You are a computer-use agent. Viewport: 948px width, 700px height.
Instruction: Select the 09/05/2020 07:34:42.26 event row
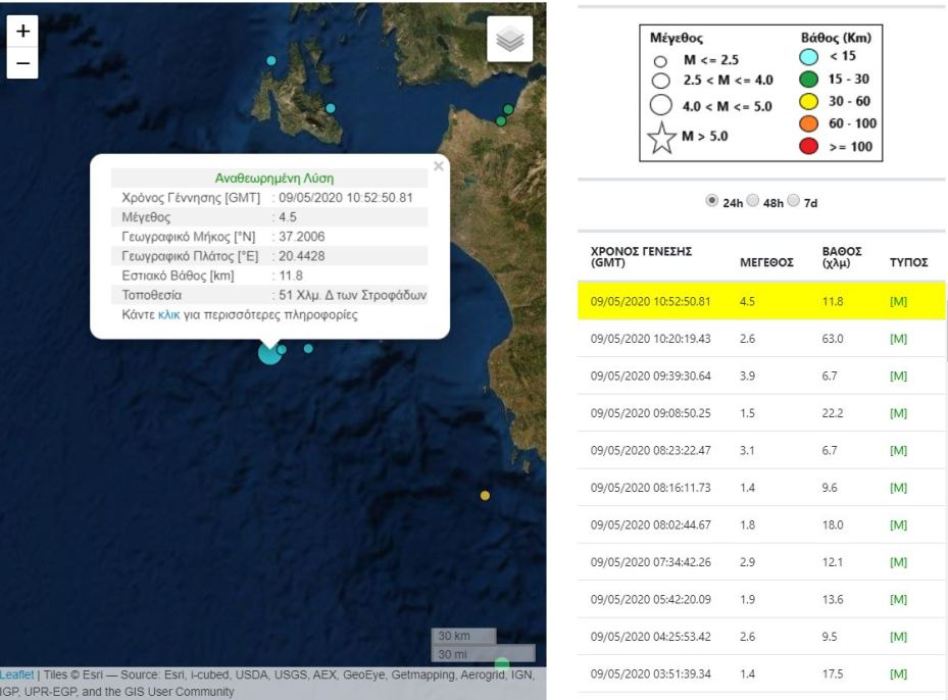[x=761, y=562]
